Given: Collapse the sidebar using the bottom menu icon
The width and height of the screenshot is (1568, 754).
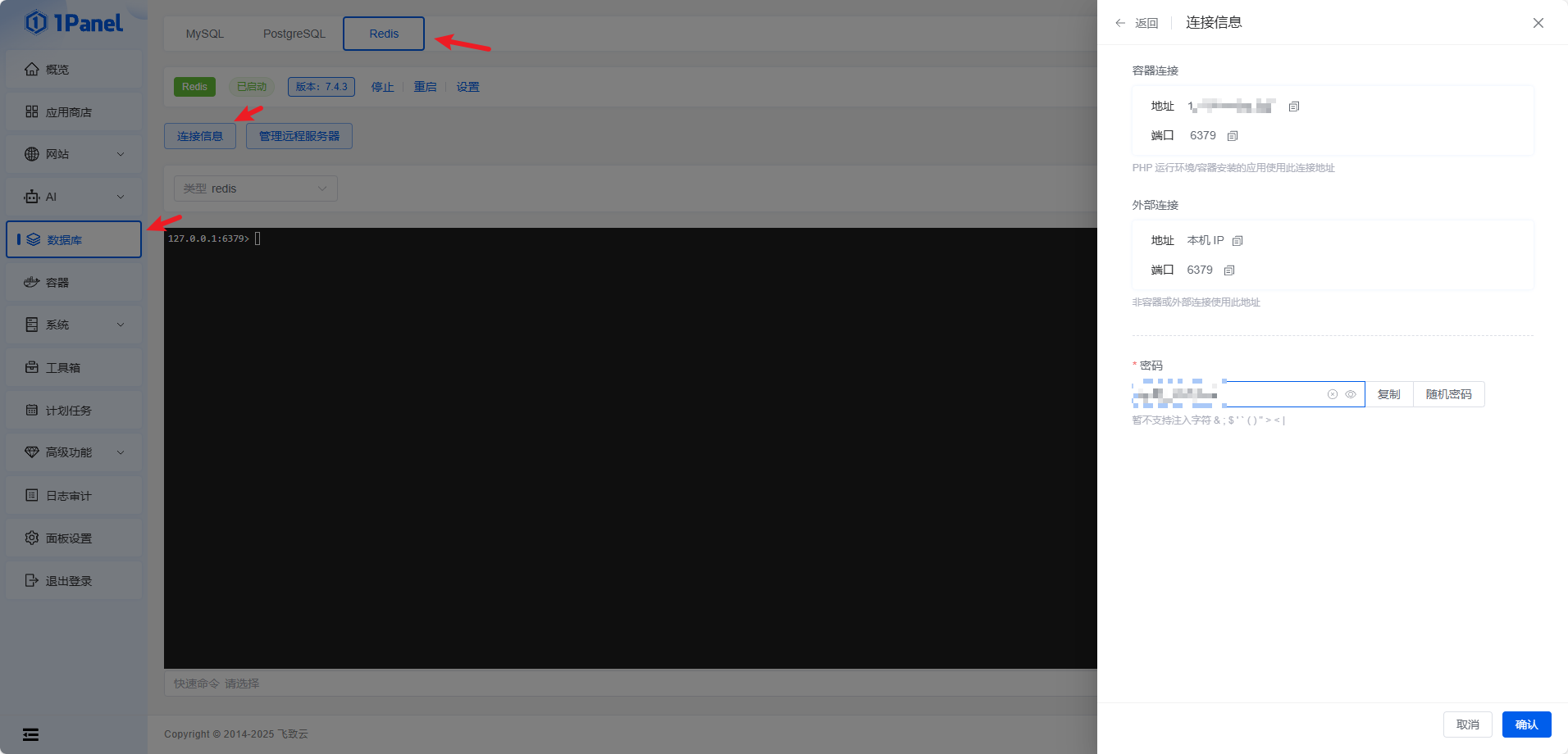Looking at the screenshot, I should point(30,734).
